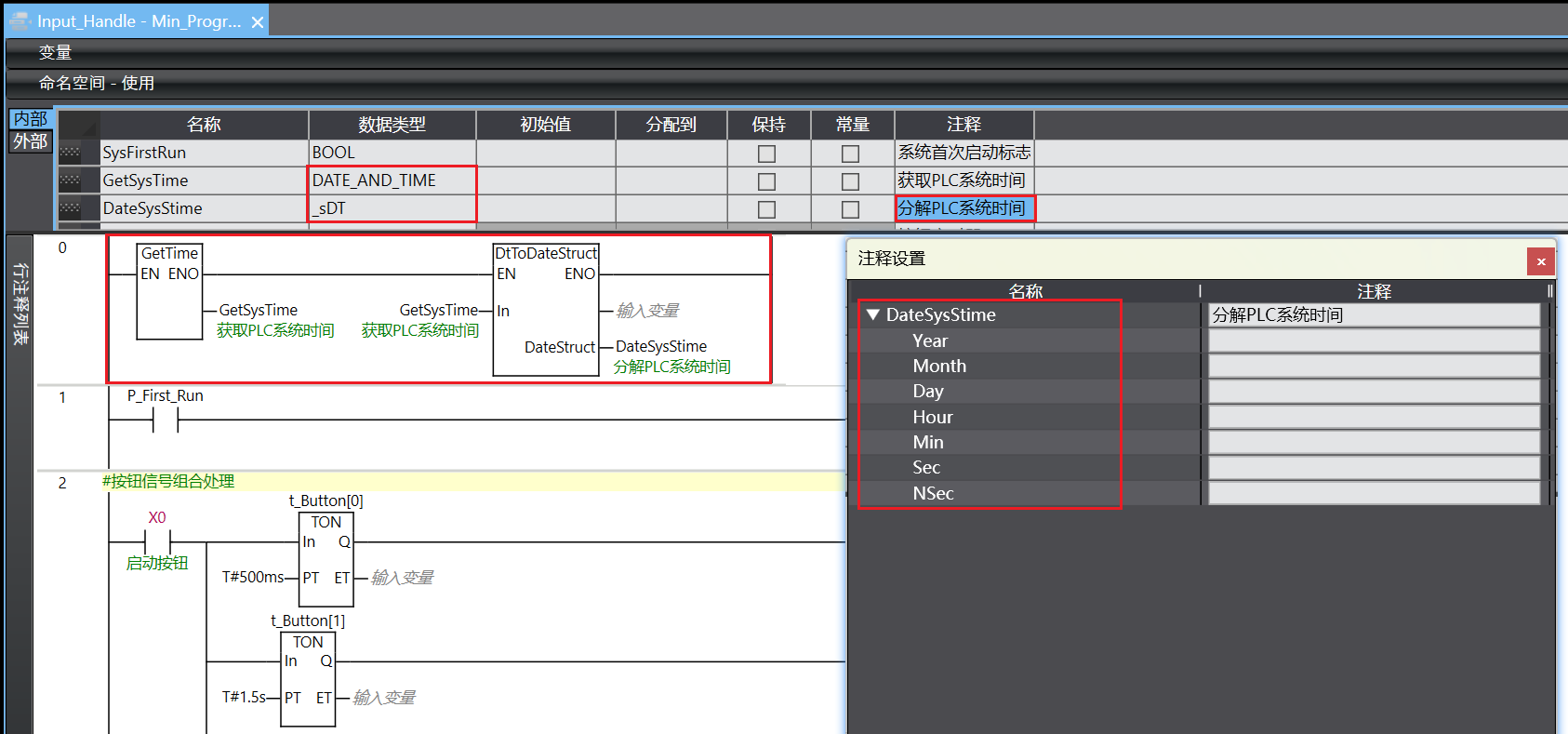Close the Input_Handle program tab

(x=258, y=21)
